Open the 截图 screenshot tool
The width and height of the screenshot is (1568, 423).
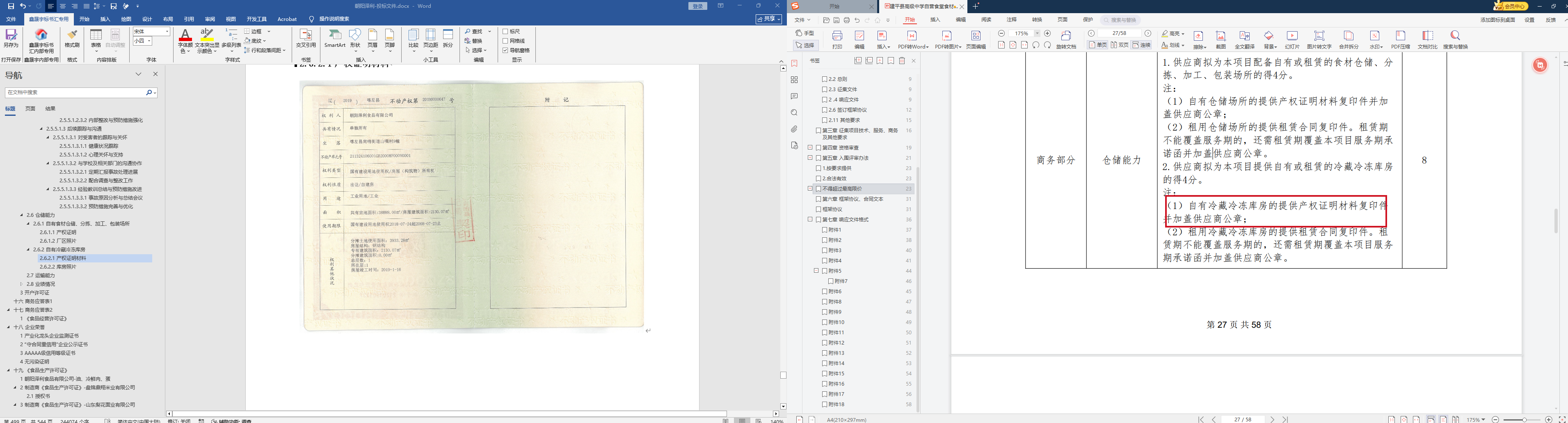coord(1221,39)
